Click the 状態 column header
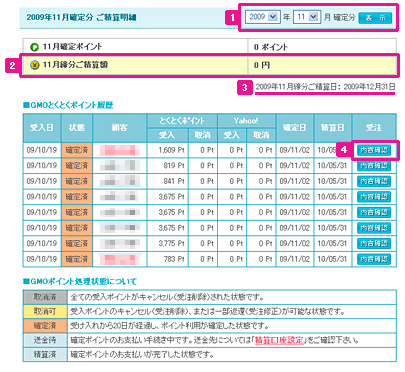Screen dimensions: 405x372 click(x=77, y=128)
